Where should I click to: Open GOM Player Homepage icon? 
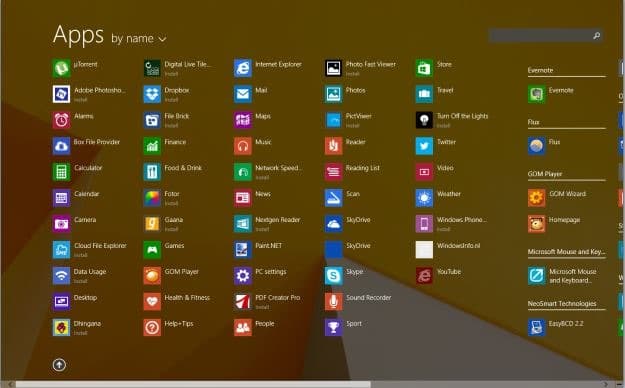(x=537, y=224)
